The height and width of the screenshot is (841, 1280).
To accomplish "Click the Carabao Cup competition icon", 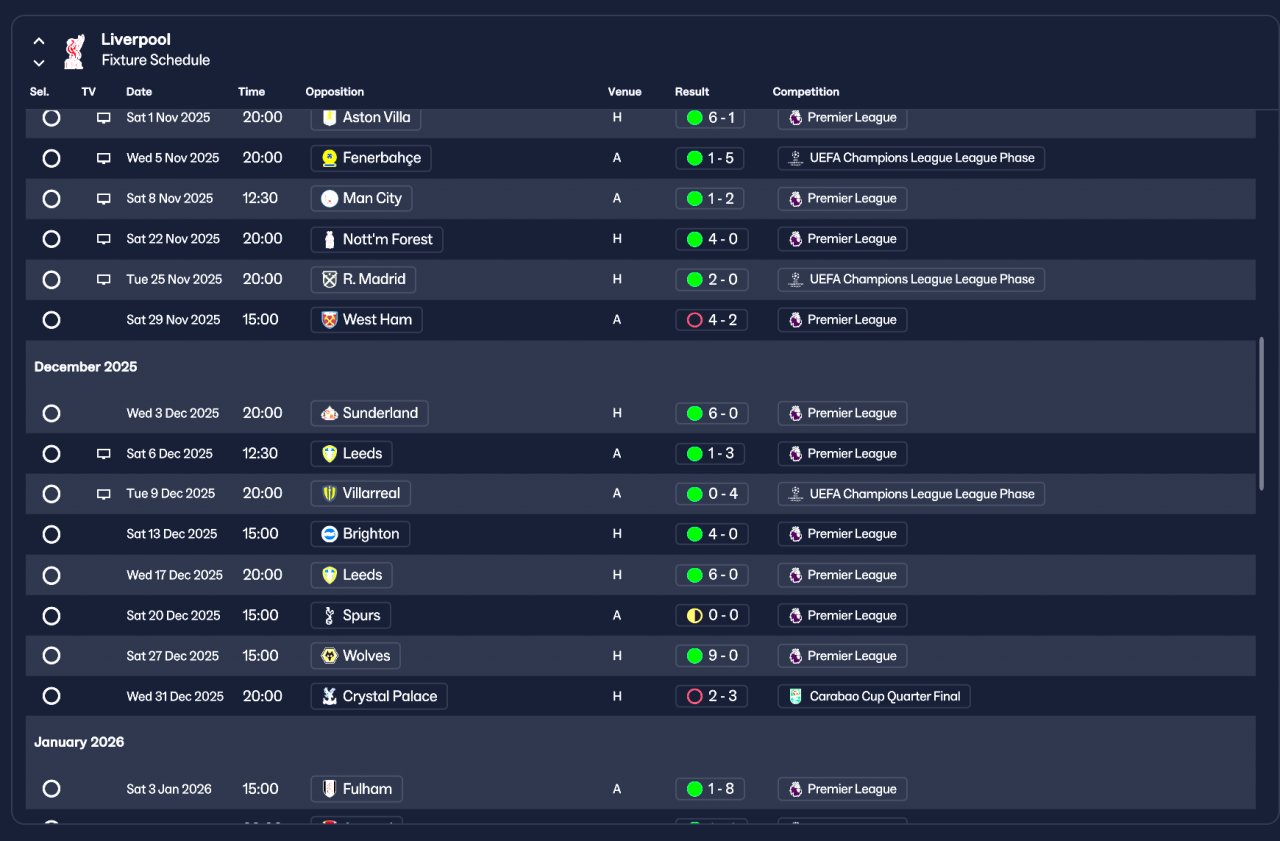I will click(x=795, y=696).
